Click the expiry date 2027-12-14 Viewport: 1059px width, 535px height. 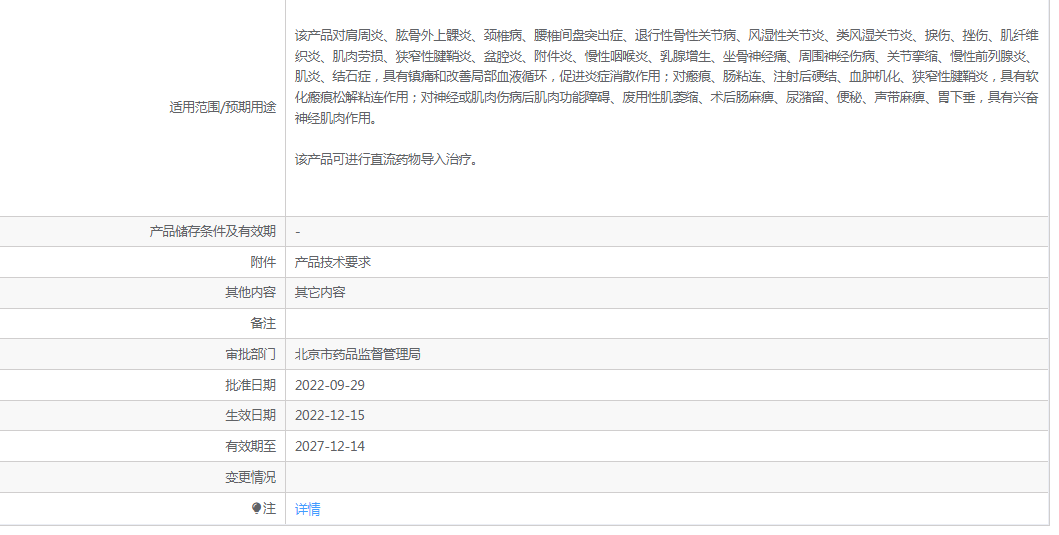pyautogui.click(x=330, y=447)
